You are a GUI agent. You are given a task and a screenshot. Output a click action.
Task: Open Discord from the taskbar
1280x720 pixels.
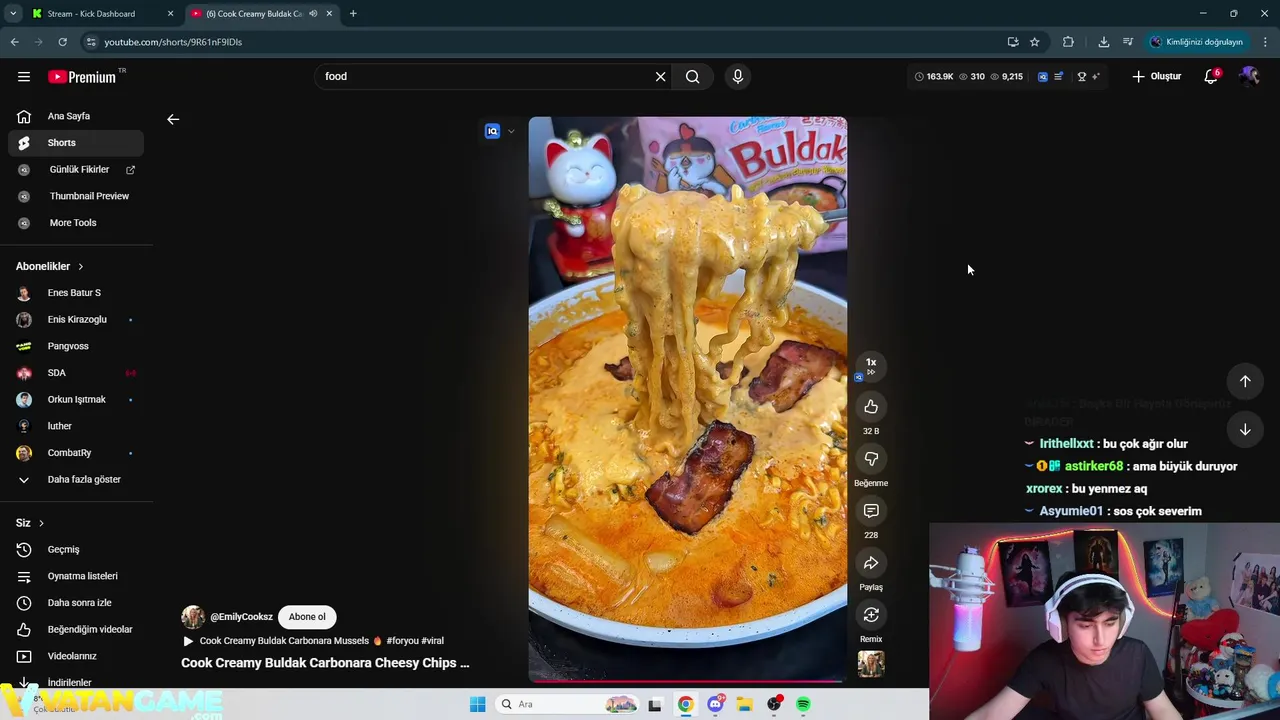click(x=715, y=704)
